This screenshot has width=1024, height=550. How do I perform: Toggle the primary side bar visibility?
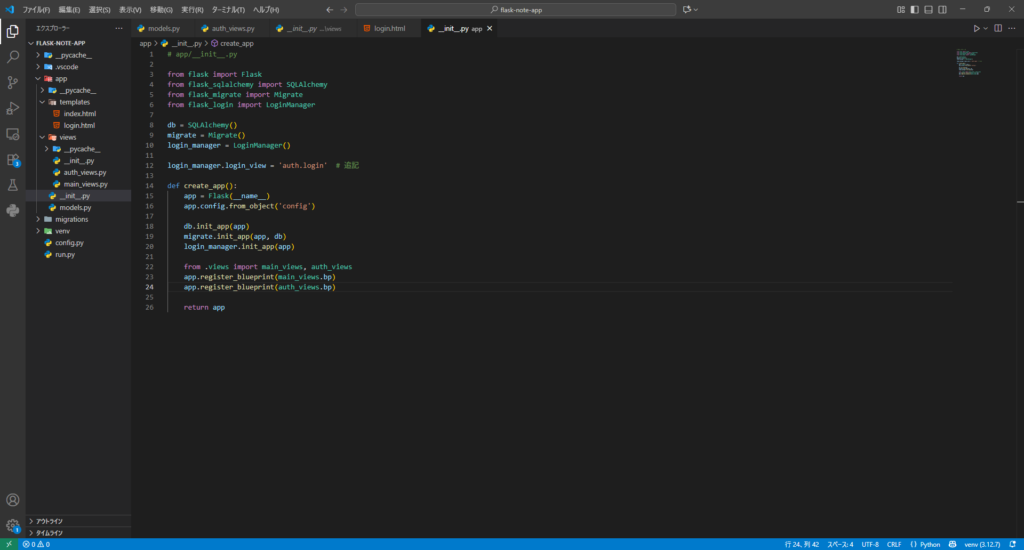pyautogui.click(x=915, y=9)
